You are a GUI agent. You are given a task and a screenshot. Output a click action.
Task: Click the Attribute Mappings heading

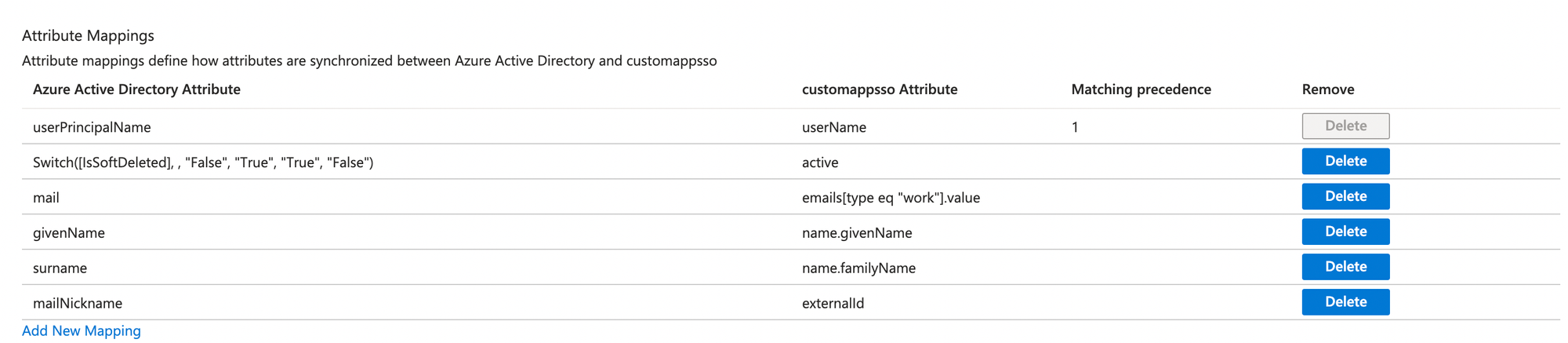(88, 35)
